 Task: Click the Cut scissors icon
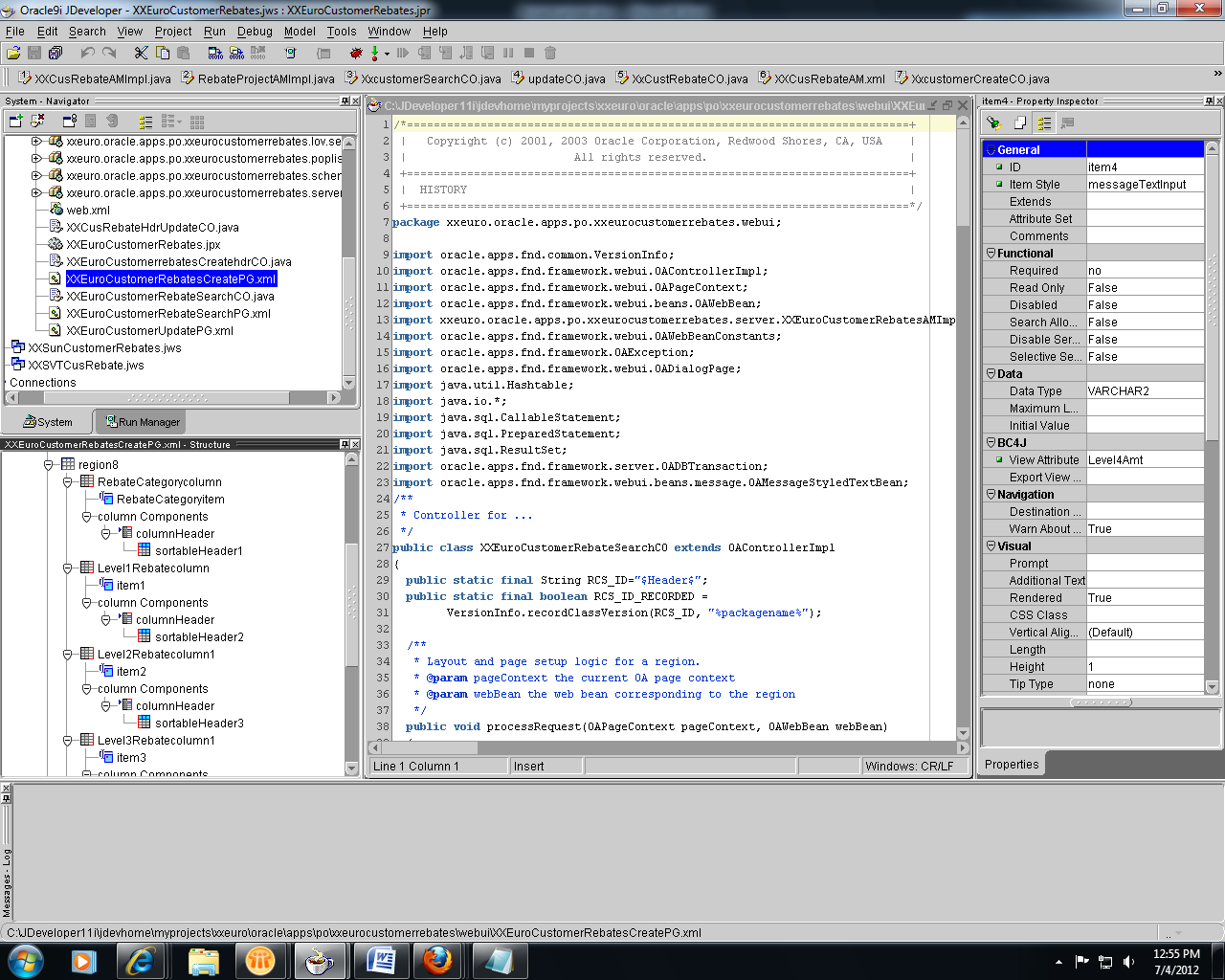point(142,53)
